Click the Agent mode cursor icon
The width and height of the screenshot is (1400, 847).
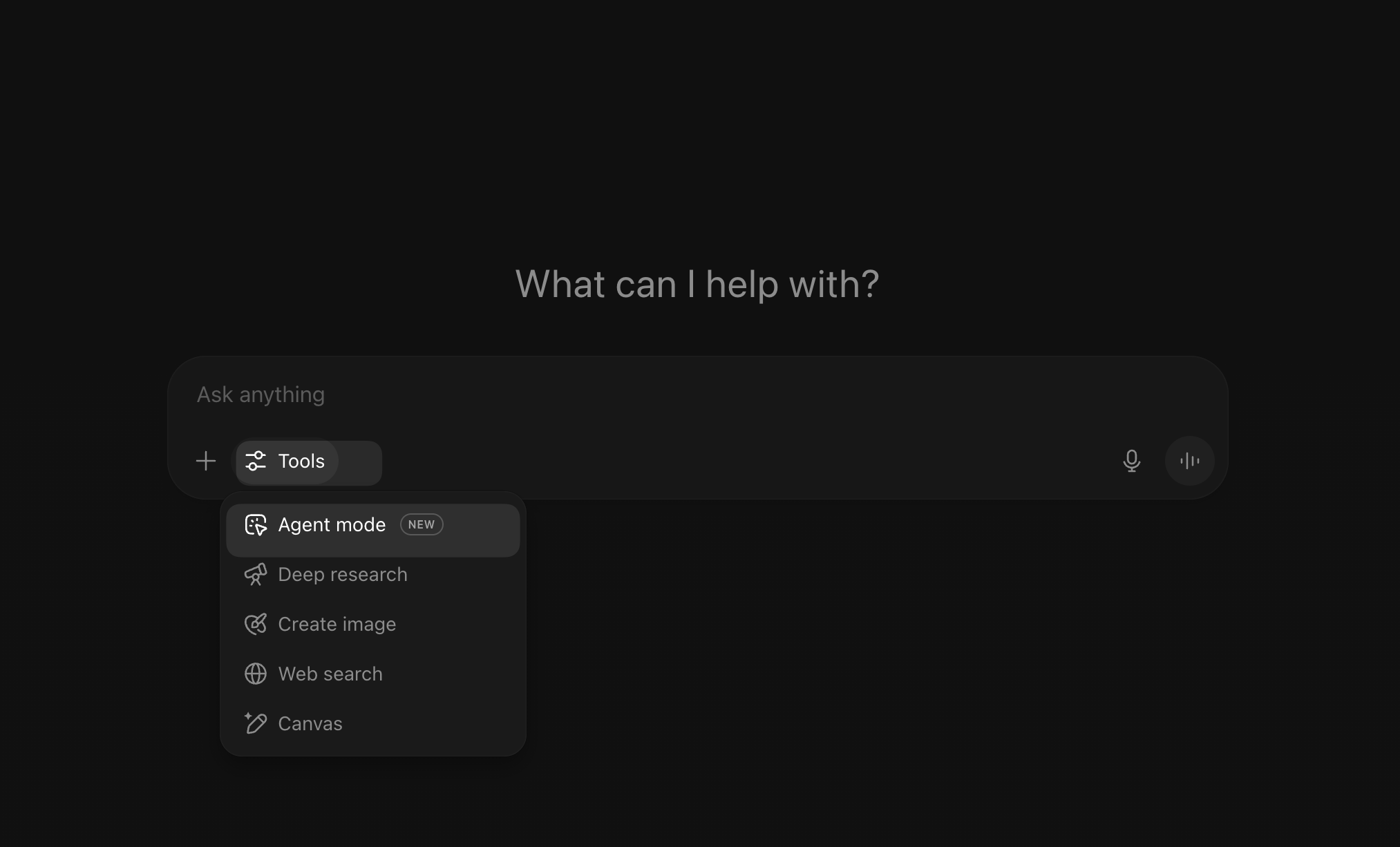click(256, 525)
